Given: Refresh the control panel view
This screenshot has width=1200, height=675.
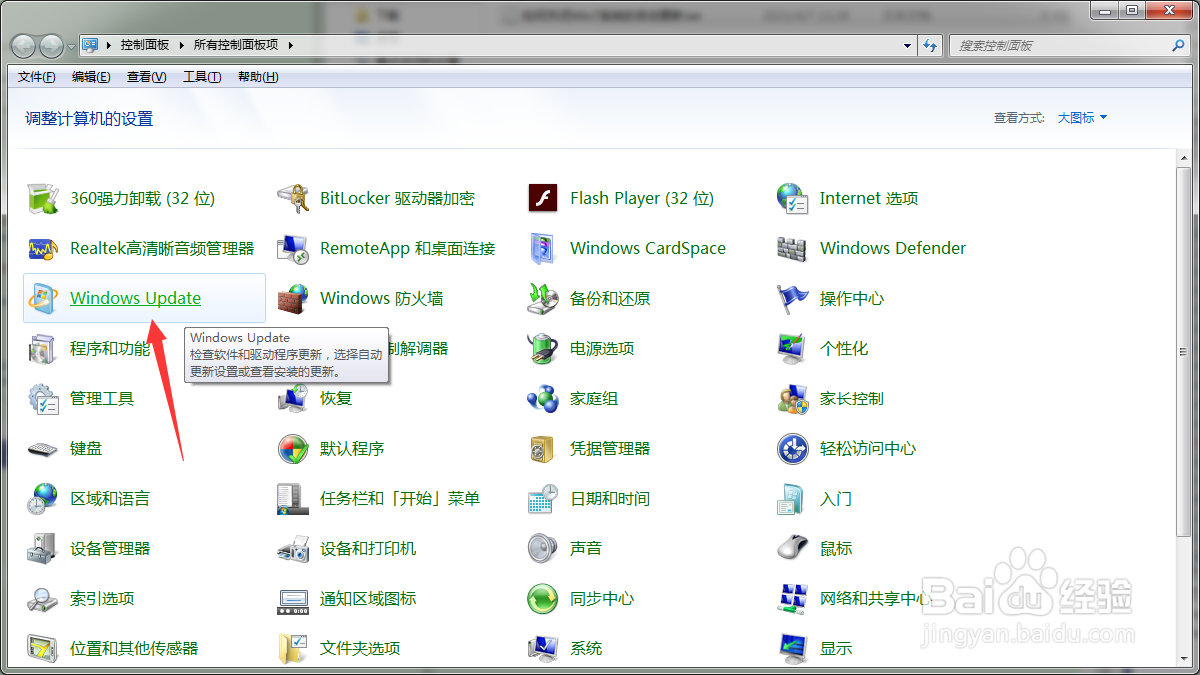Looking at the screenshot, I should 931,45.
